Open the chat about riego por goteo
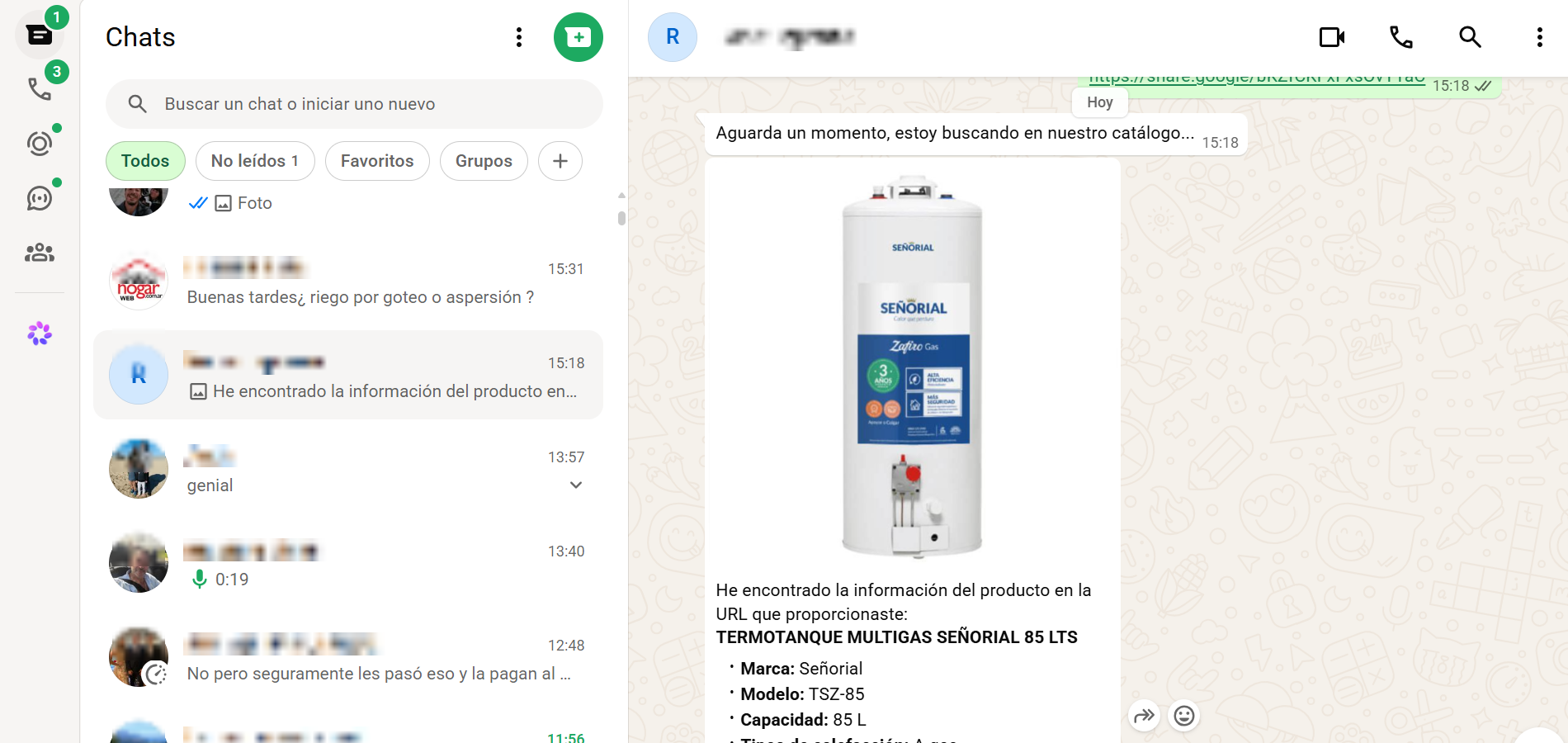Viewport: 1568px width, 743px height. pyautogui.click(x=348, y=282)
